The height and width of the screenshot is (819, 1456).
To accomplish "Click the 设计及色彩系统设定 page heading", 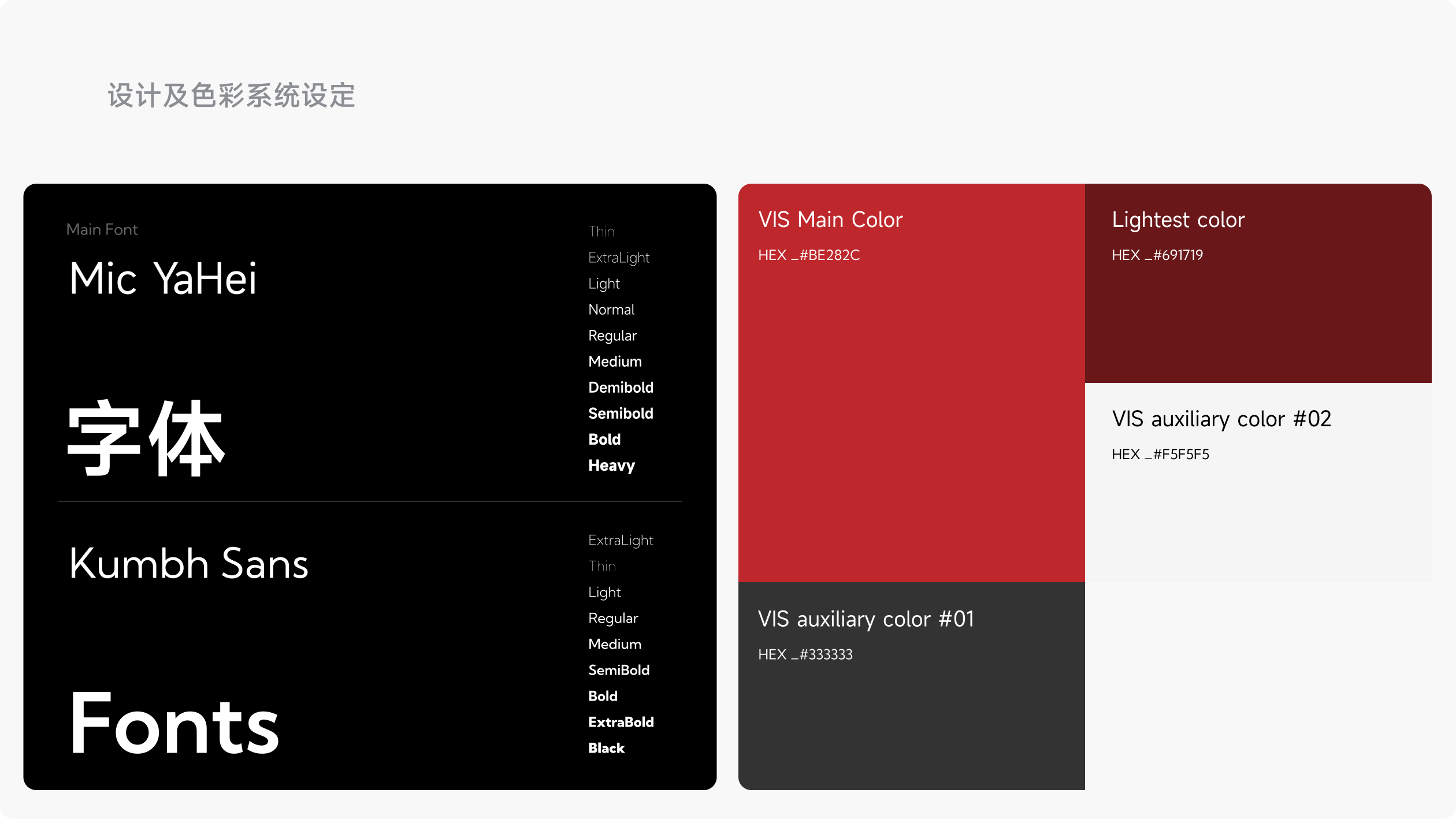I will tap(231, 96).
